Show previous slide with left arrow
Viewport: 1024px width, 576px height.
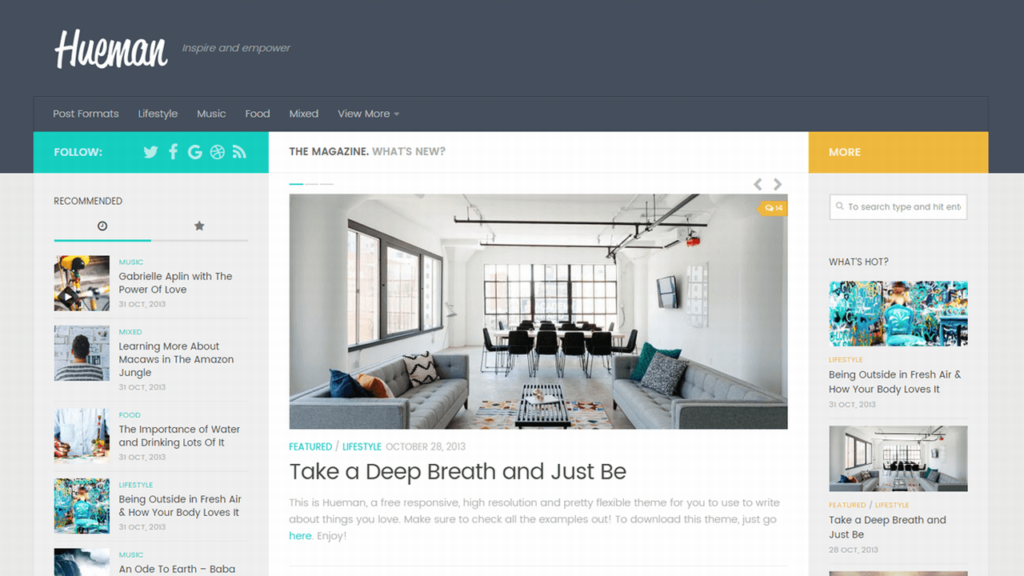click(758, 184)
